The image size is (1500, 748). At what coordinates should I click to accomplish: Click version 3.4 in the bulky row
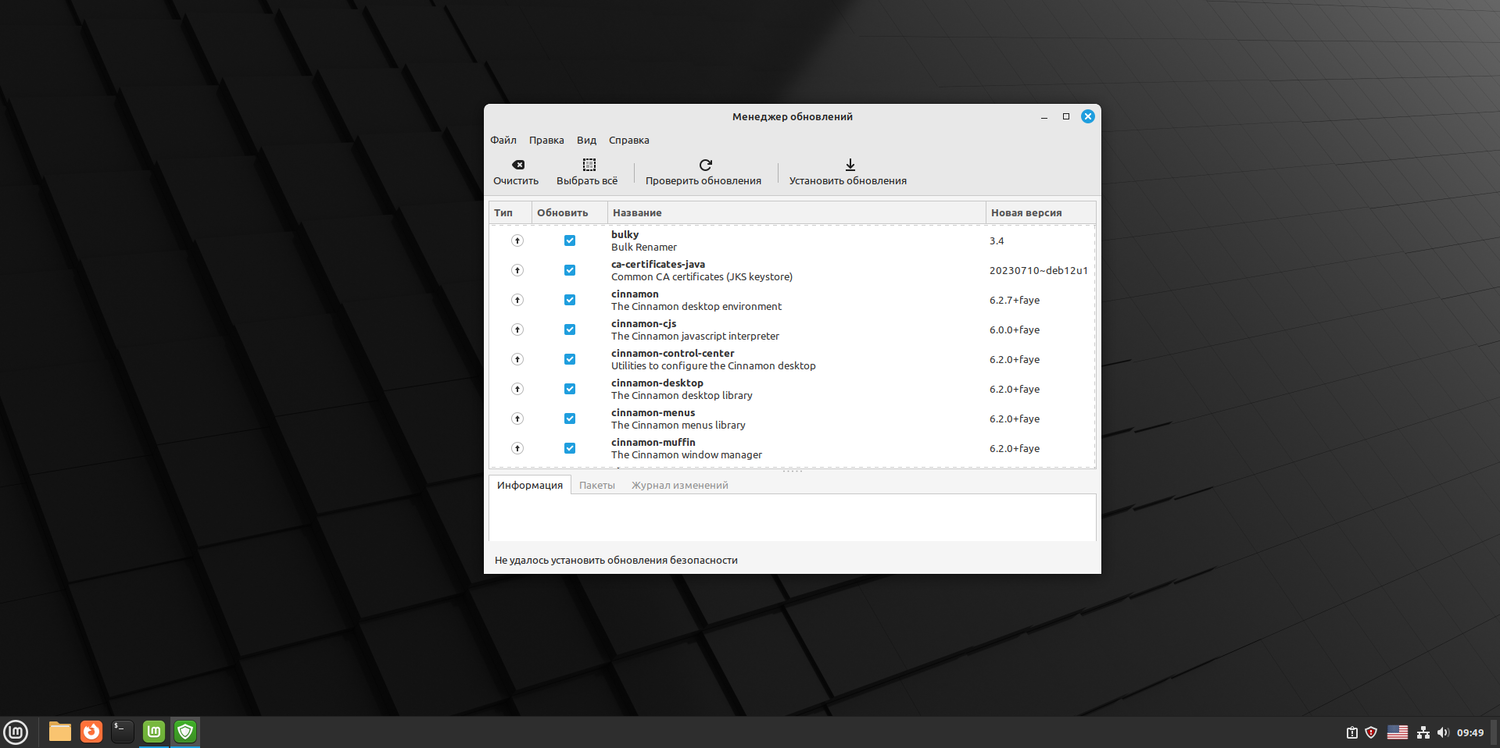tap(997, 241)
